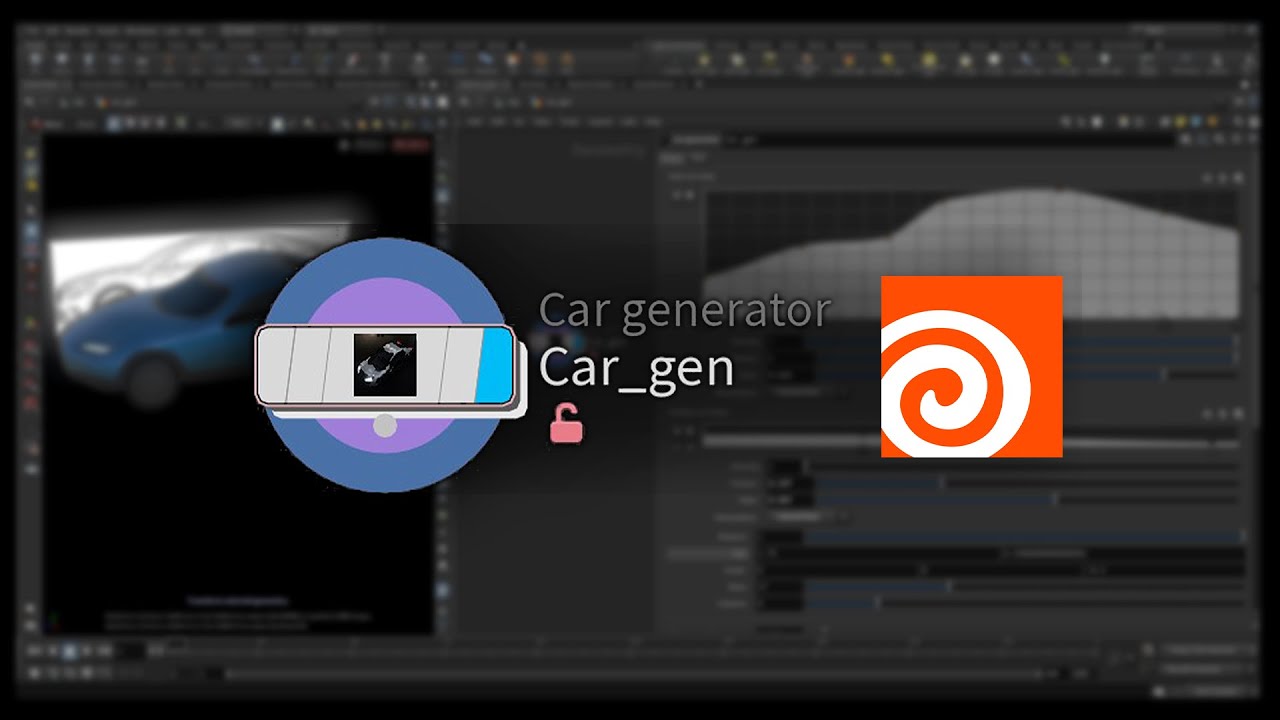
Task: Click the red open padlock icon
Action: tap(566, 424)
